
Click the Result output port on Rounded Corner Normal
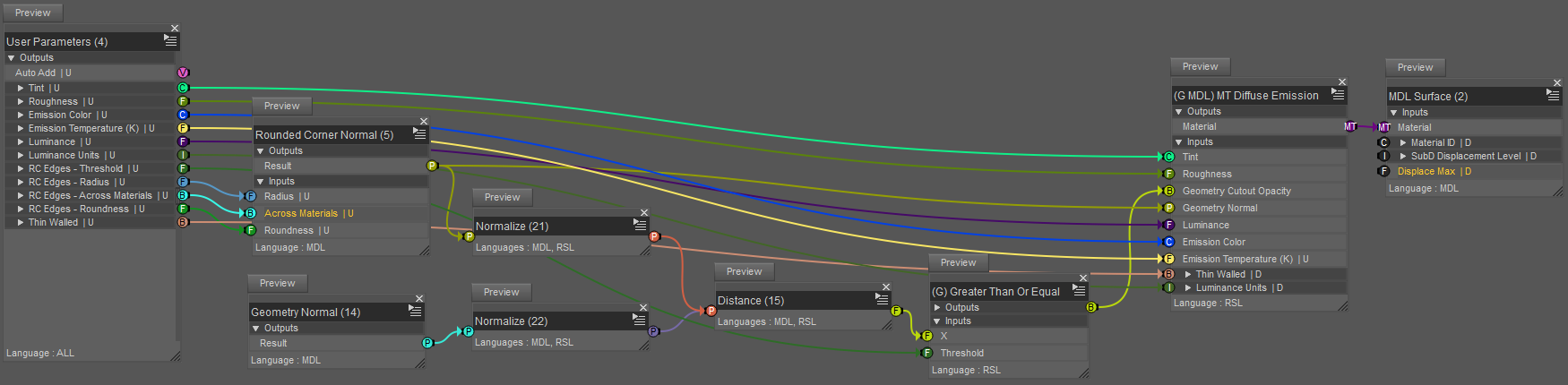(432, 166)
